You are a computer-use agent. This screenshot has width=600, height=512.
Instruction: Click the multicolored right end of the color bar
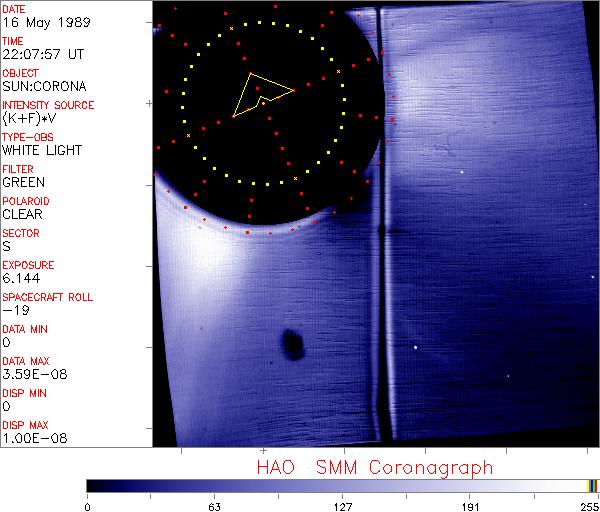[x=592, y=486]
